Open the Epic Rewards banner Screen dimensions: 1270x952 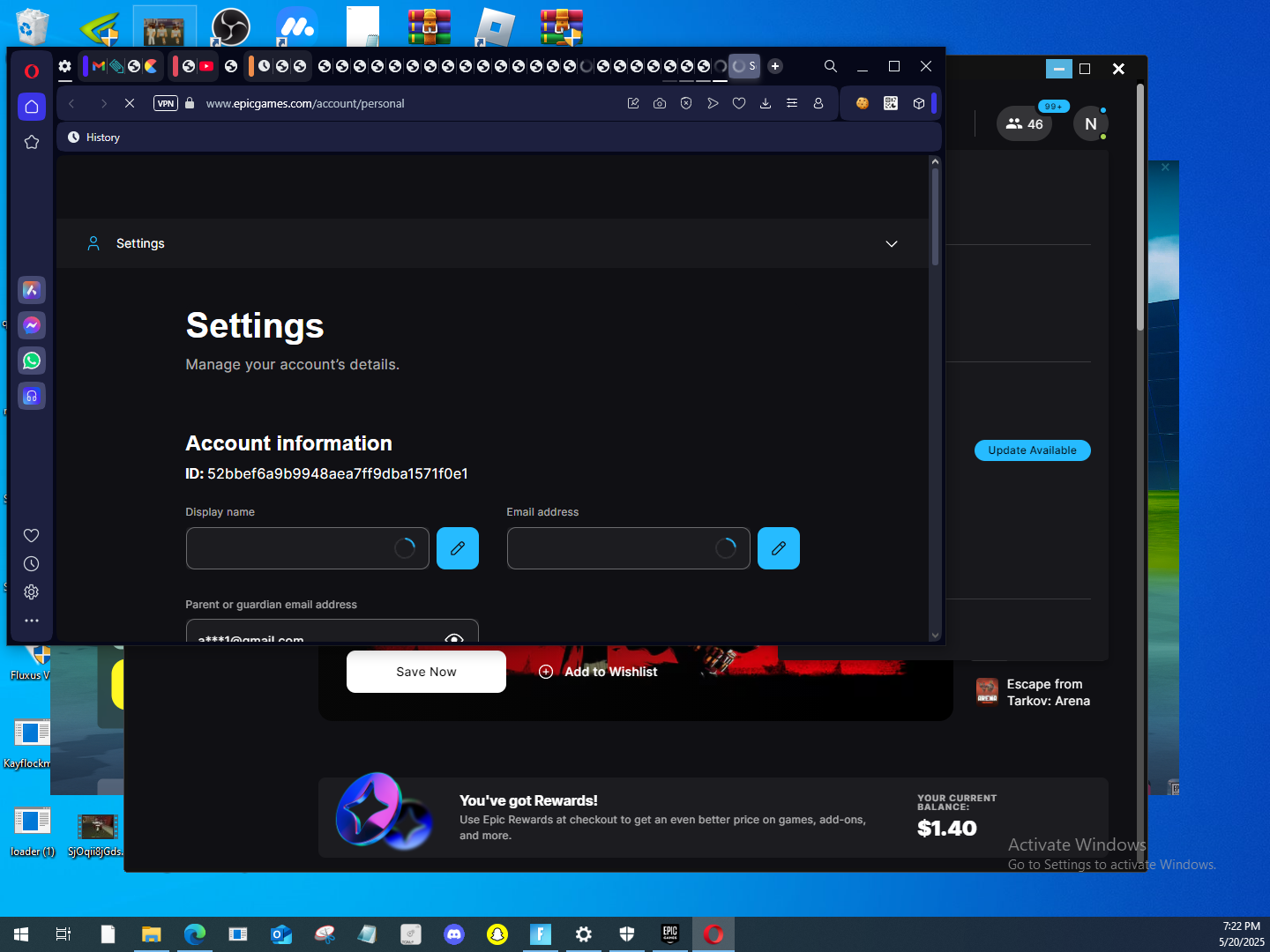pos(713,818)
